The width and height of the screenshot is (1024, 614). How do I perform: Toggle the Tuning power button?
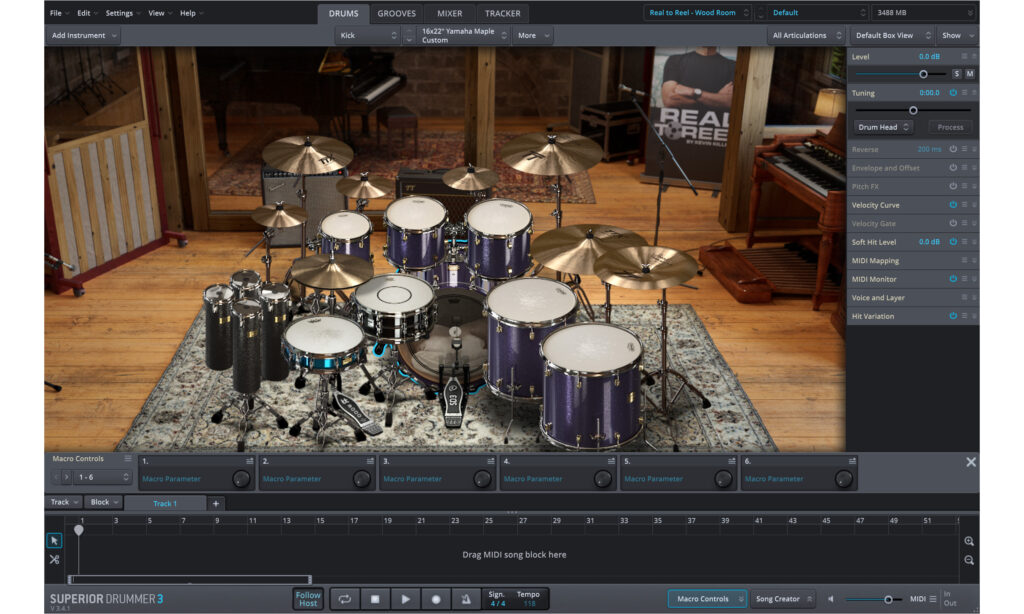953,93
